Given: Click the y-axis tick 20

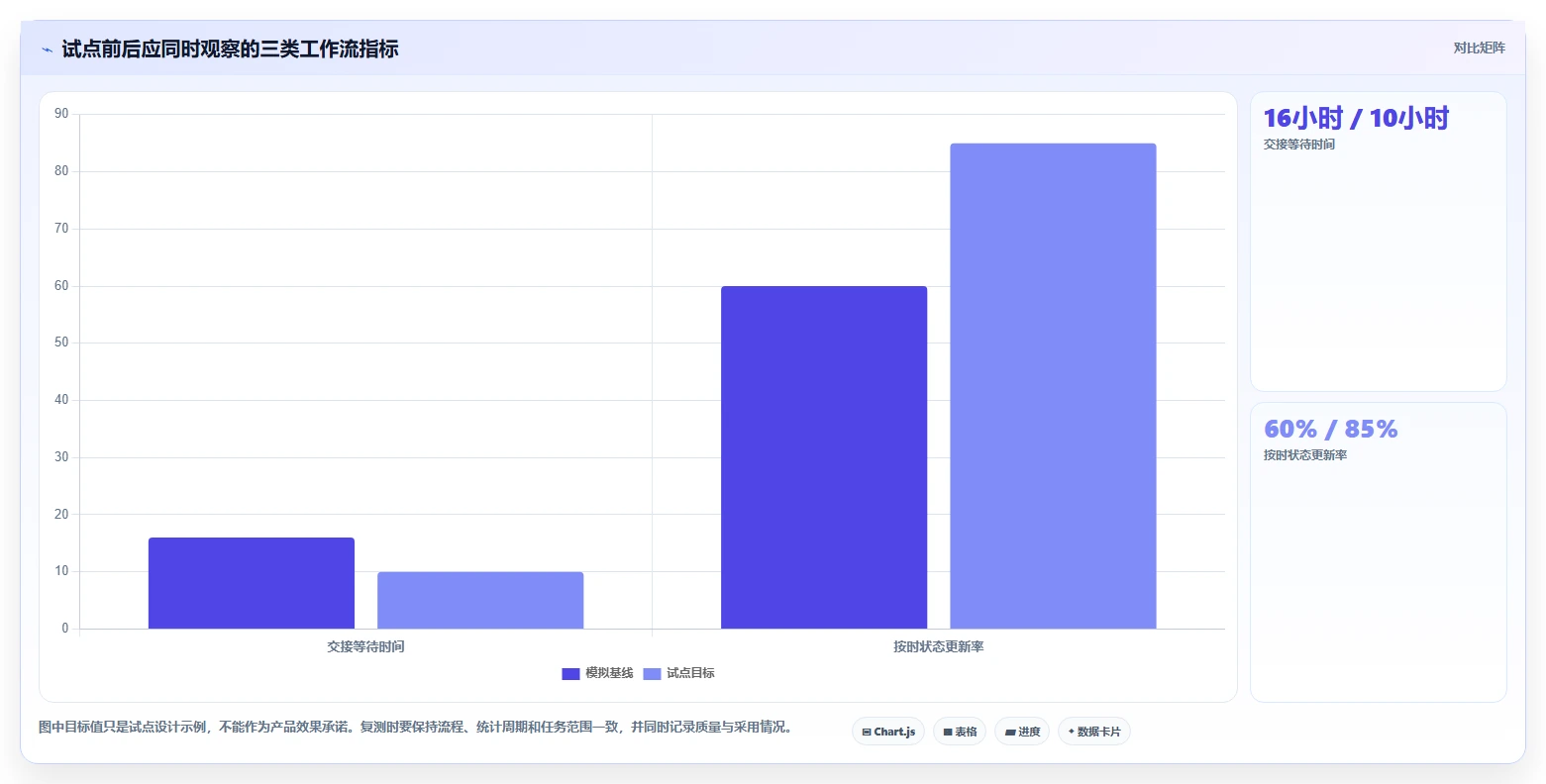Looking at the screenshot, I should tap(62, 515).
